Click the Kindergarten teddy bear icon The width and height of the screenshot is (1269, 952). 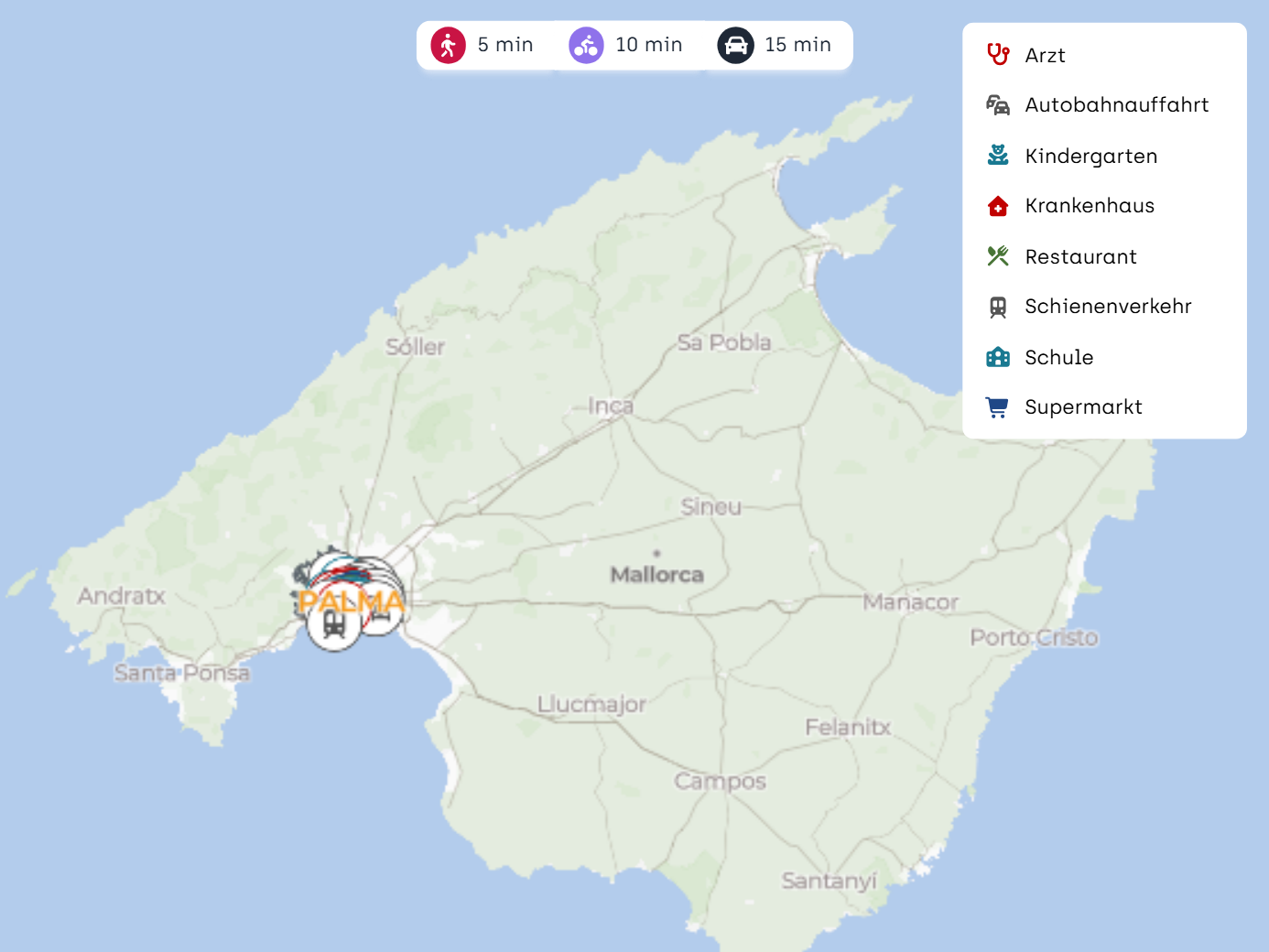(x=998, y=156)
